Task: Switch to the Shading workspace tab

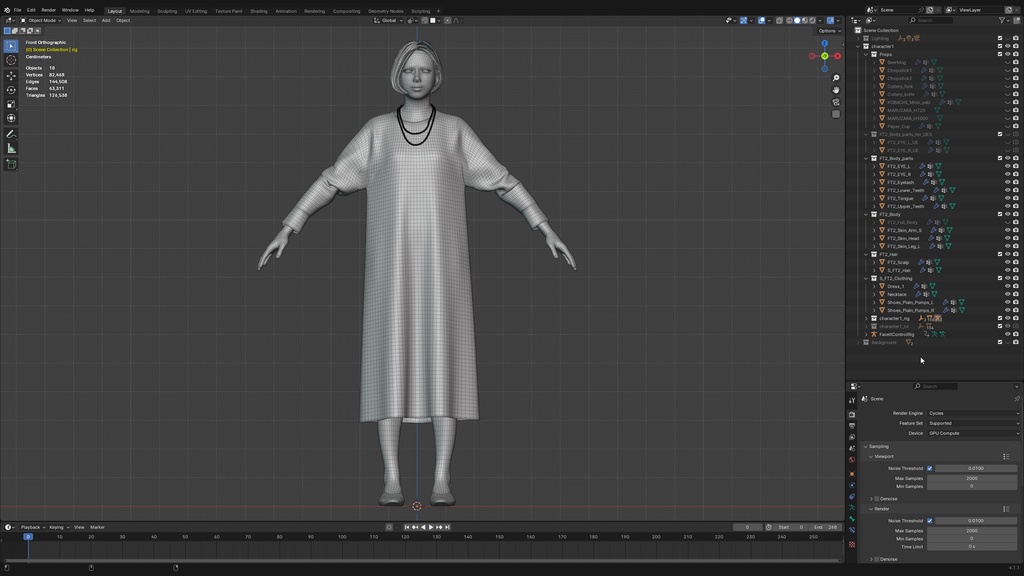Action: click(259, 11)
